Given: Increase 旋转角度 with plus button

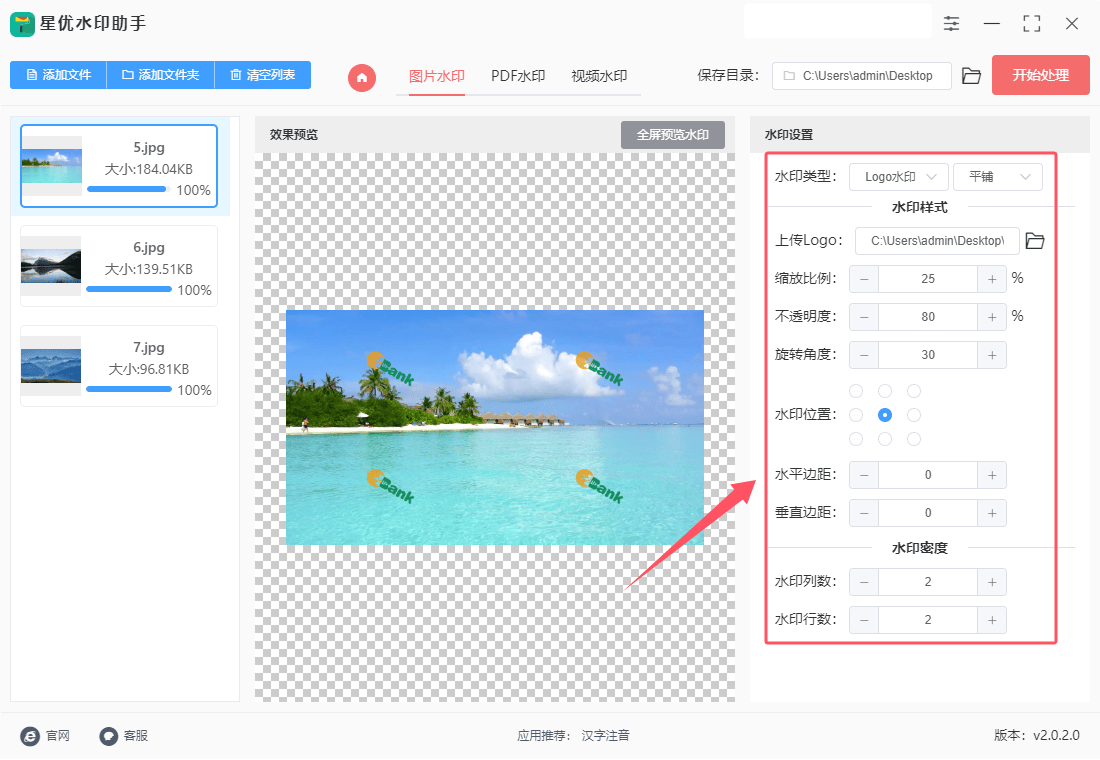Looking at the screenshot, I should point(992,354).
